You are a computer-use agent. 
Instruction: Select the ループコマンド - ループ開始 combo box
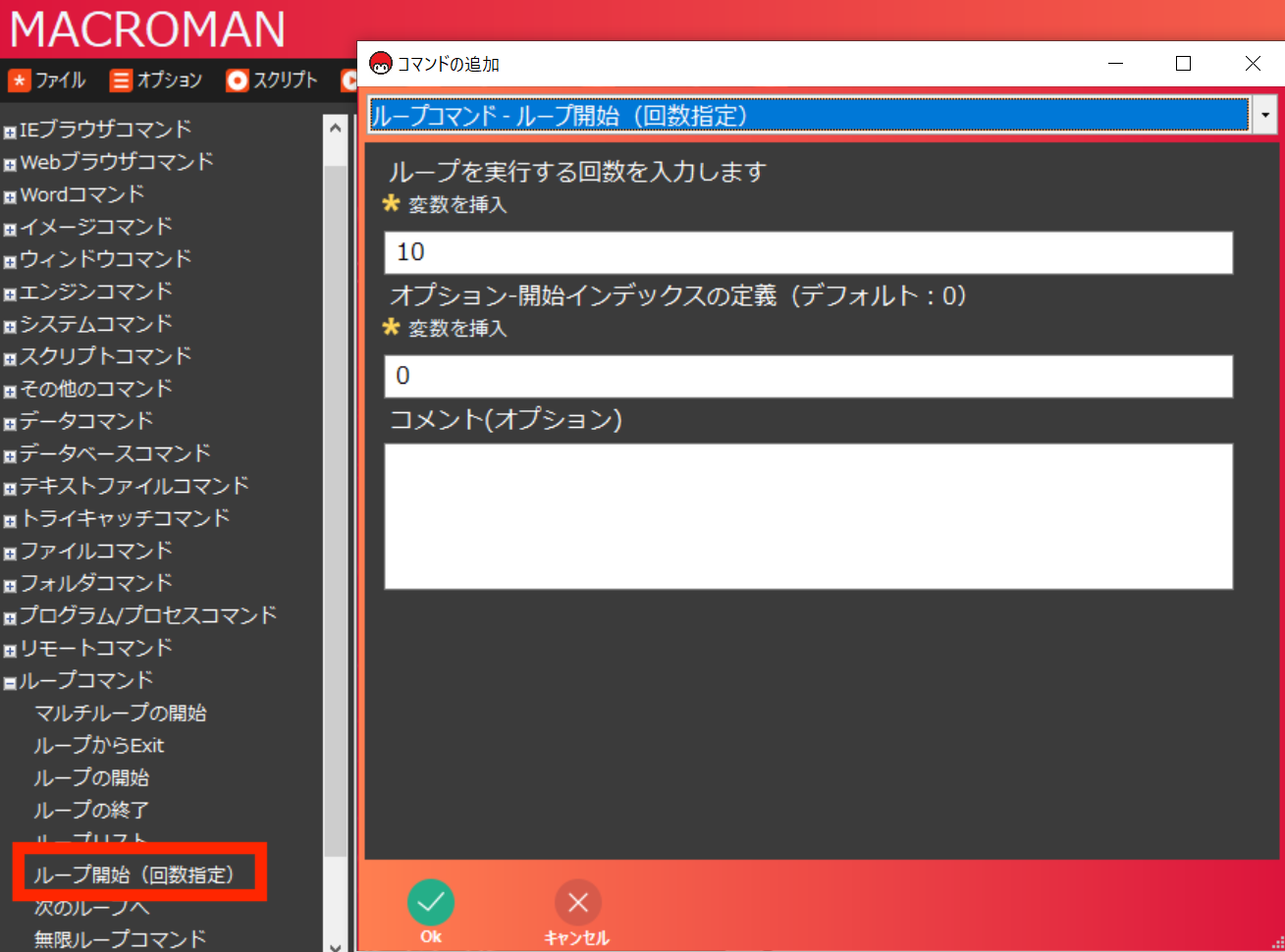pyautogui.click(x=809, y=116)
